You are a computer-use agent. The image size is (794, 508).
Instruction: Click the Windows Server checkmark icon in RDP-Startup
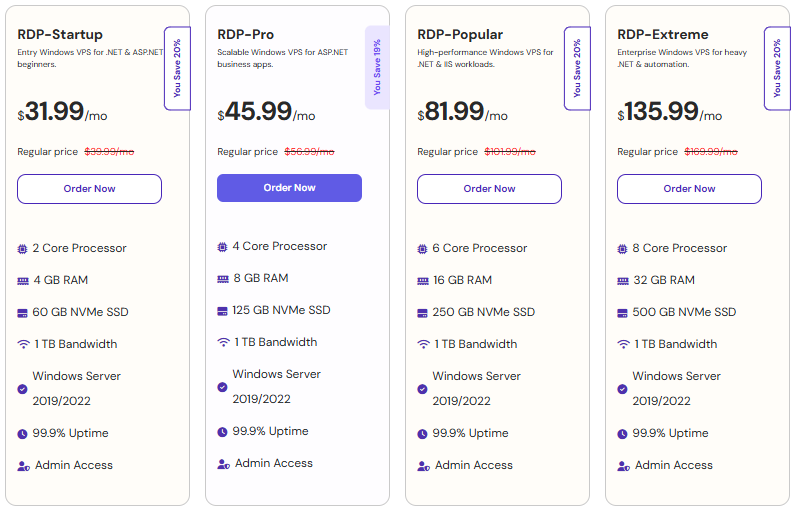tap(22, 388)
